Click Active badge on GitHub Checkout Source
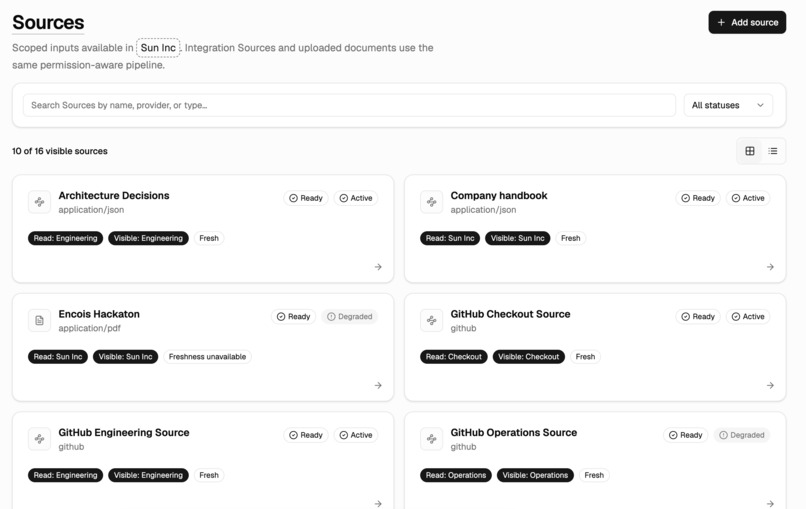806x509 pixels. tap(748, 316)
